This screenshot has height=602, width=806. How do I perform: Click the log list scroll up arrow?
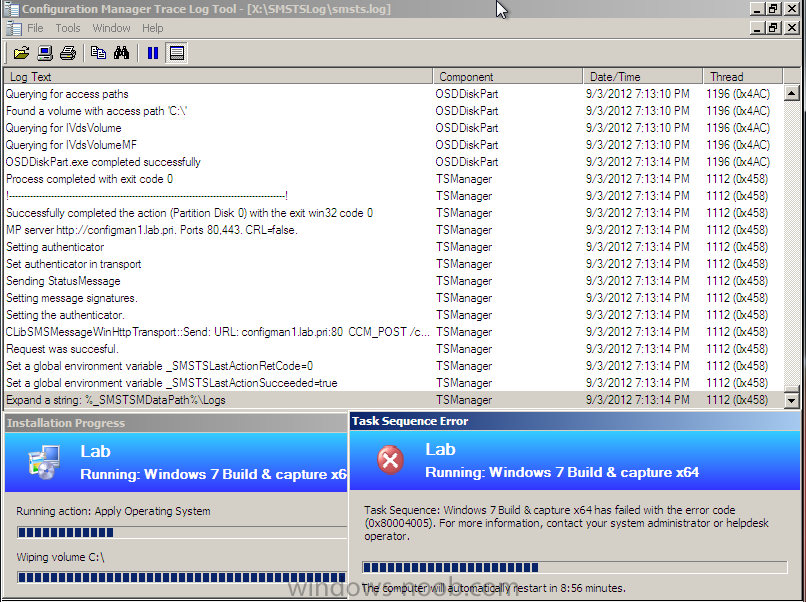(x=792, y=94)
